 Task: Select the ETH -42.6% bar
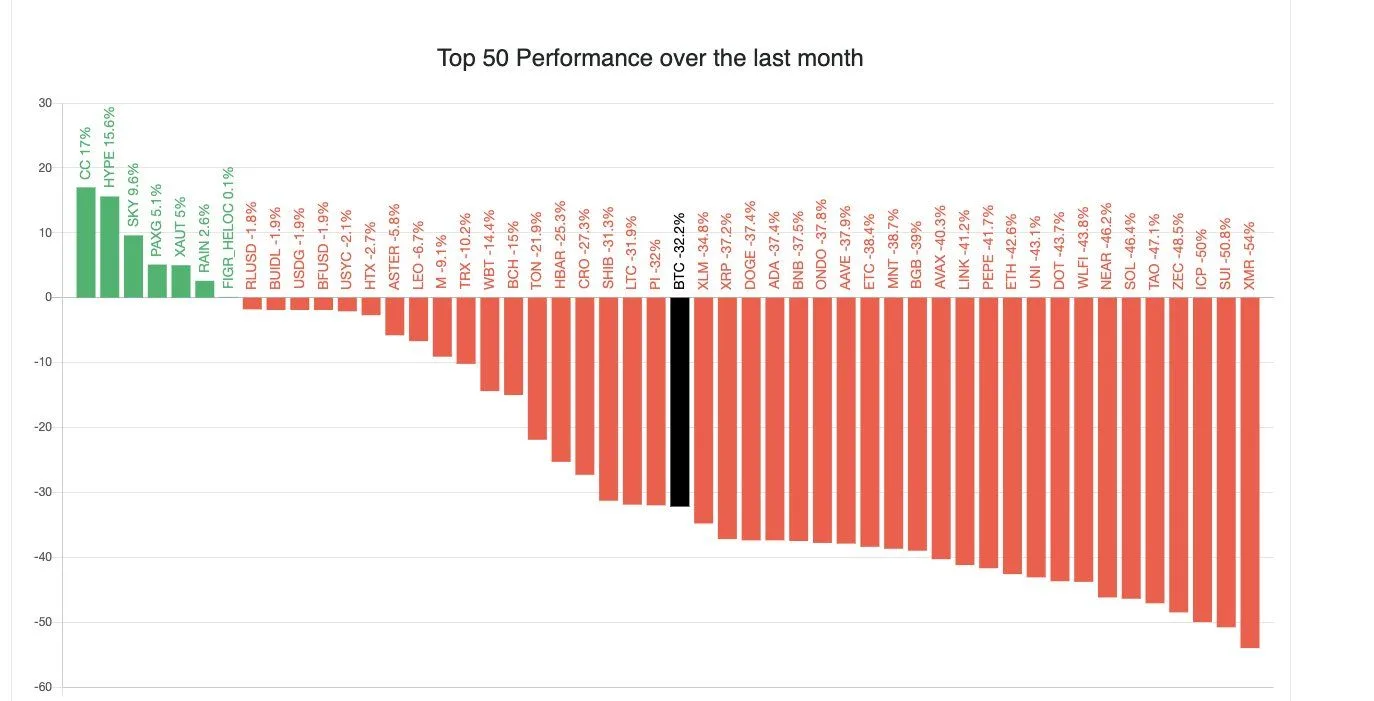[1012, 435]
